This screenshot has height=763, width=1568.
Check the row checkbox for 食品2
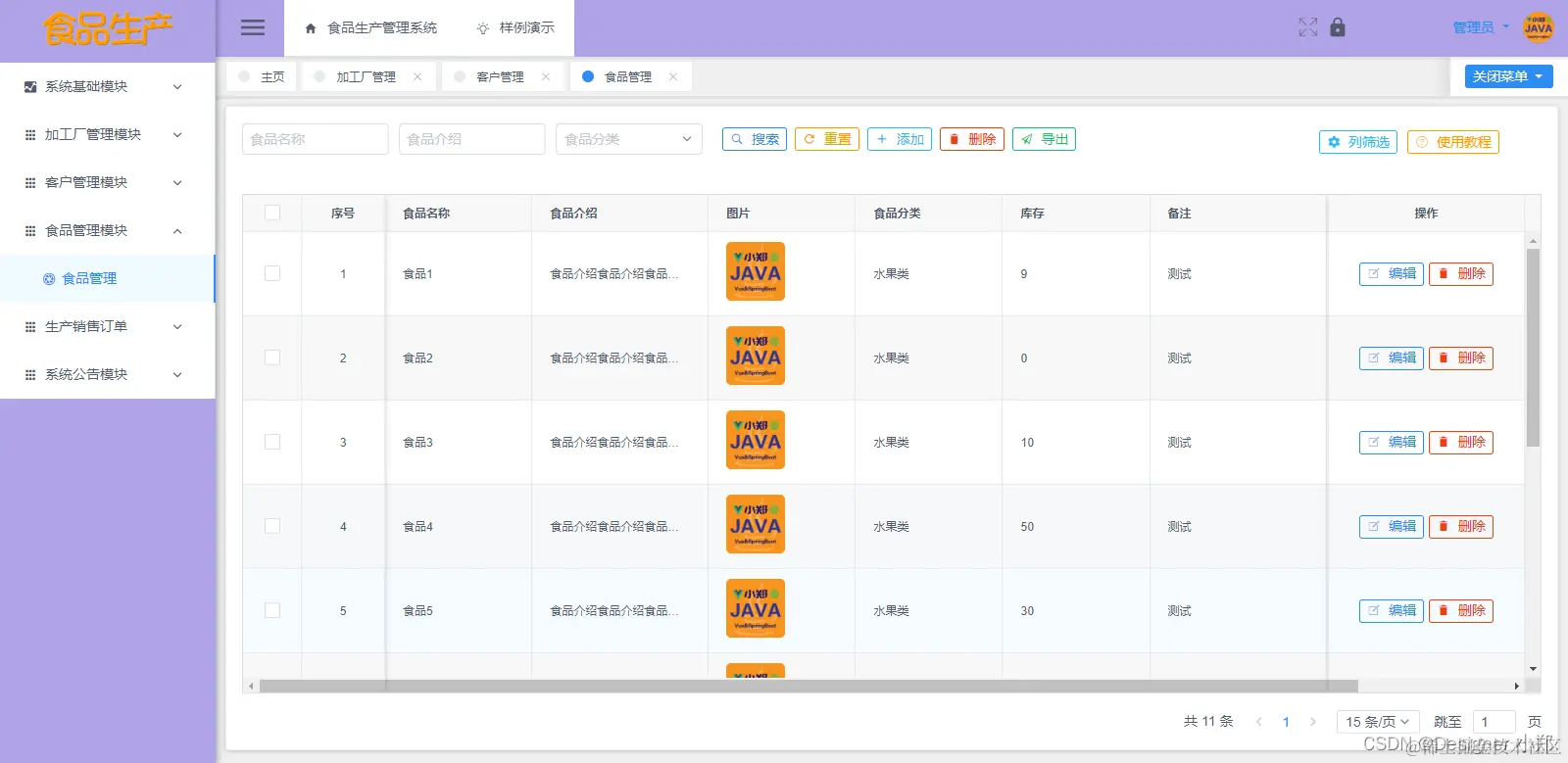coord(272,358)
